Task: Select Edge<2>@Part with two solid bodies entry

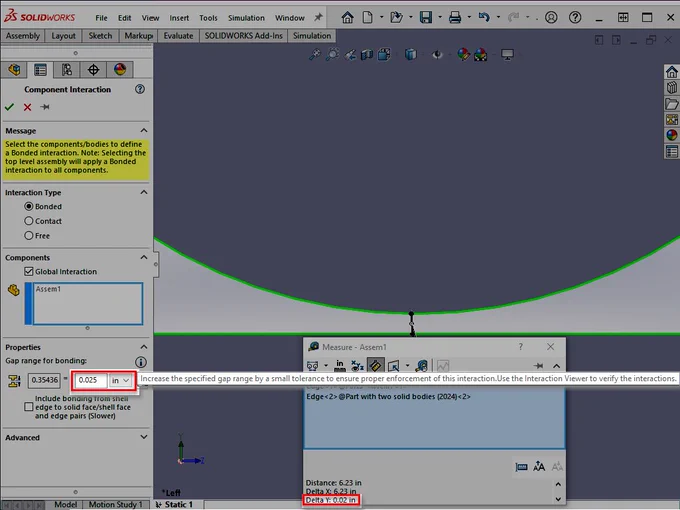Action: [388, 396]
